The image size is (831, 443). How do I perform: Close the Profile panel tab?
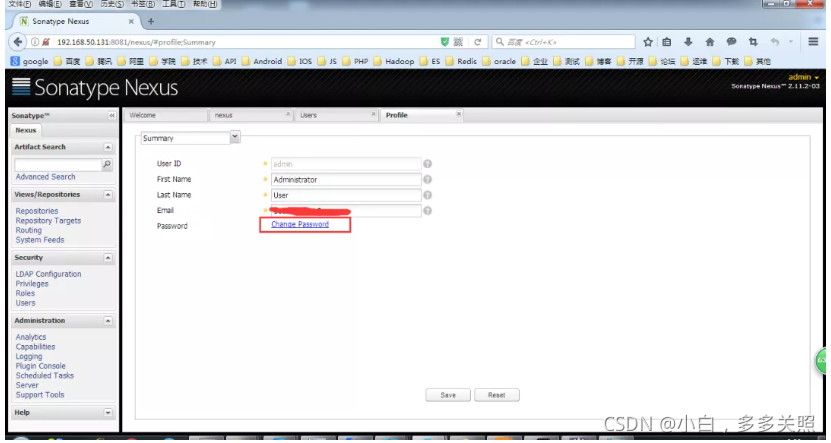click(458, 114)
